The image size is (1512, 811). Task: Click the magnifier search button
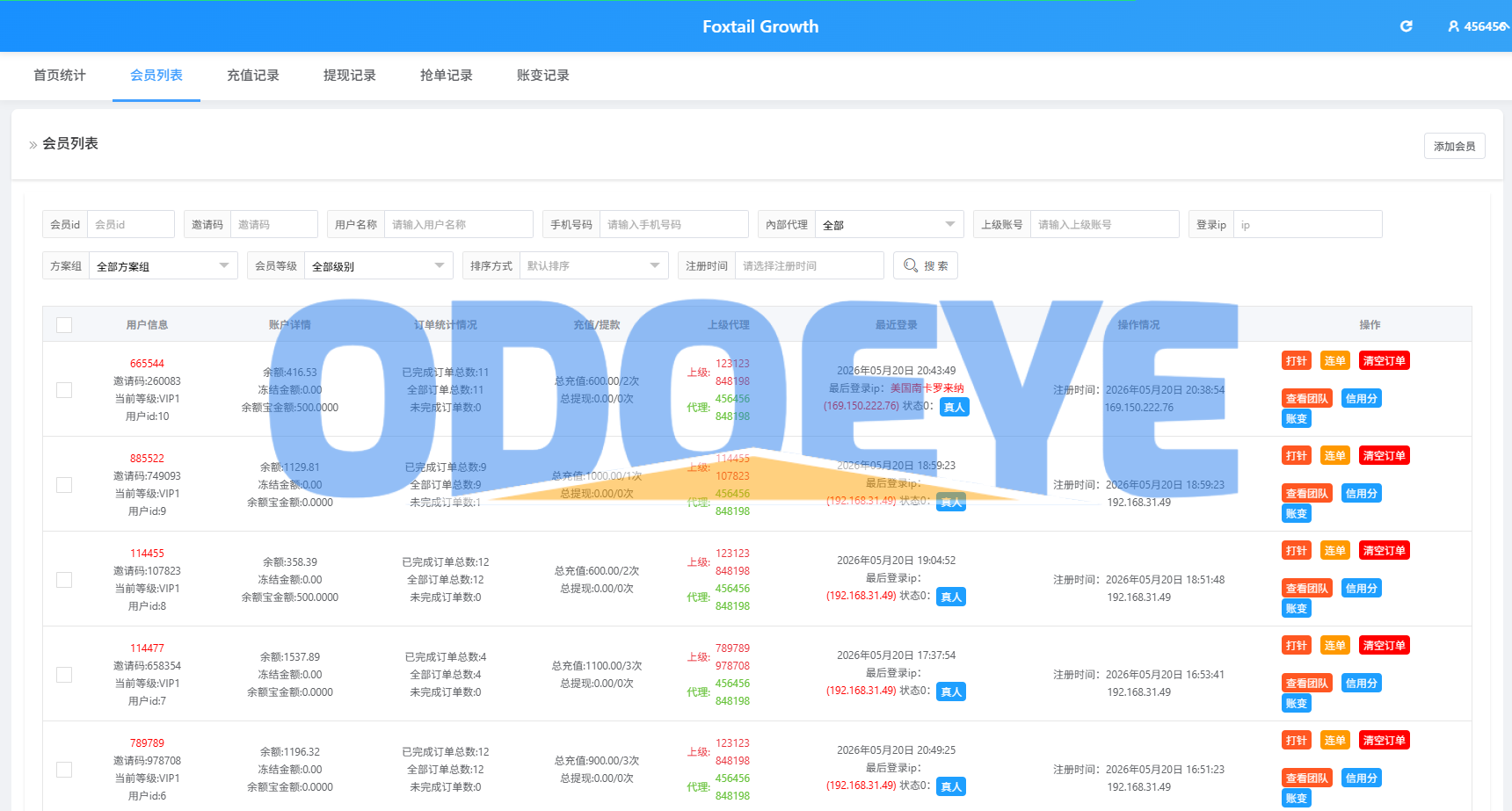[926, 265]
